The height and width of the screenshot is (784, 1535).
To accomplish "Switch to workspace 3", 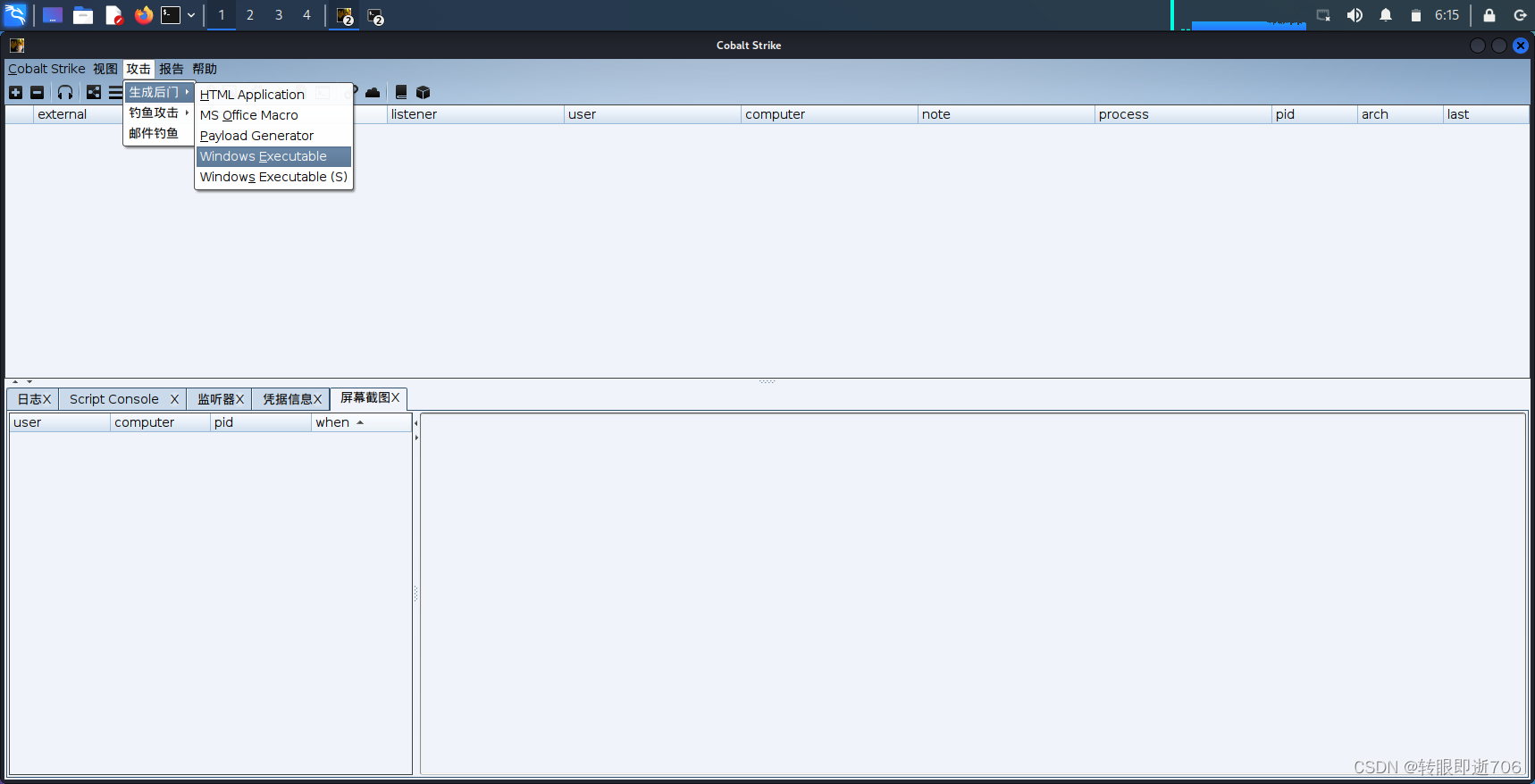I will point(279,15).
